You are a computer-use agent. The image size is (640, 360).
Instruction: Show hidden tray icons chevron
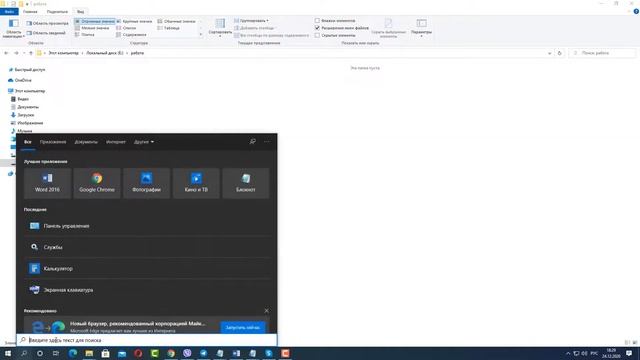pos(568,353)
